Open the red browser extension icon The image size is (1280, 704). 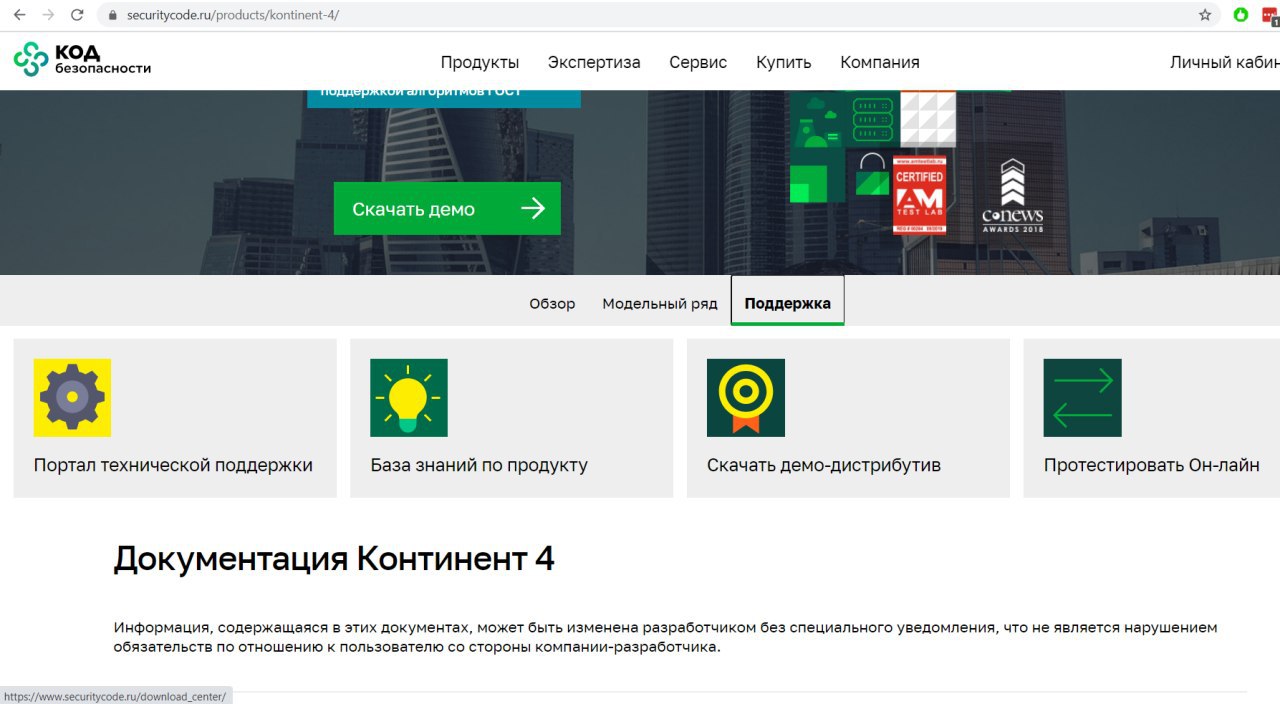1271,15
